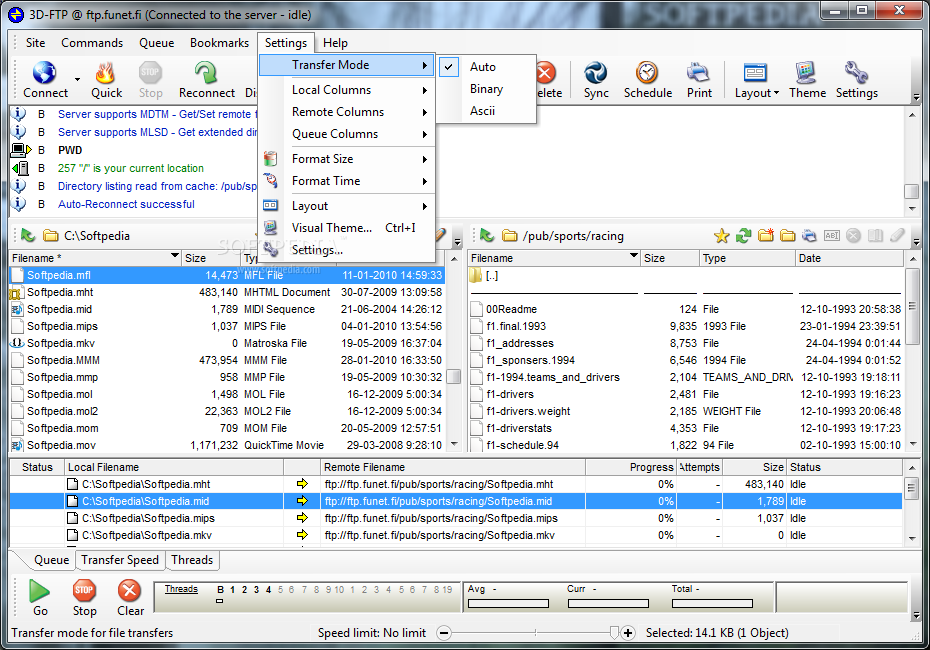
Task: Open the Bookmarks menu
Action: coord(219,43)
